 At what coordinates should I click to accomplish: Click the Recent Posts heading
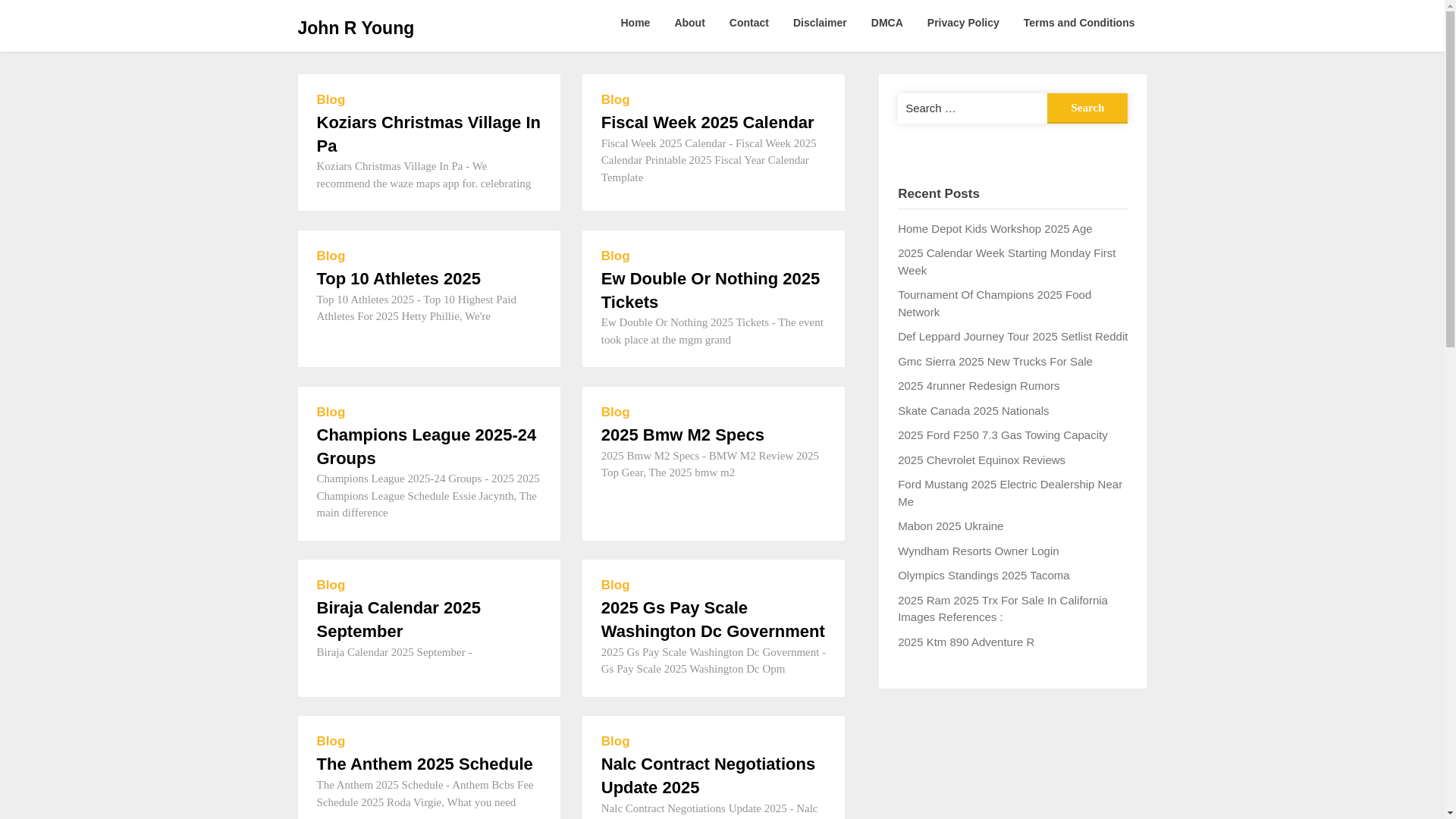[x=938, y=193]
